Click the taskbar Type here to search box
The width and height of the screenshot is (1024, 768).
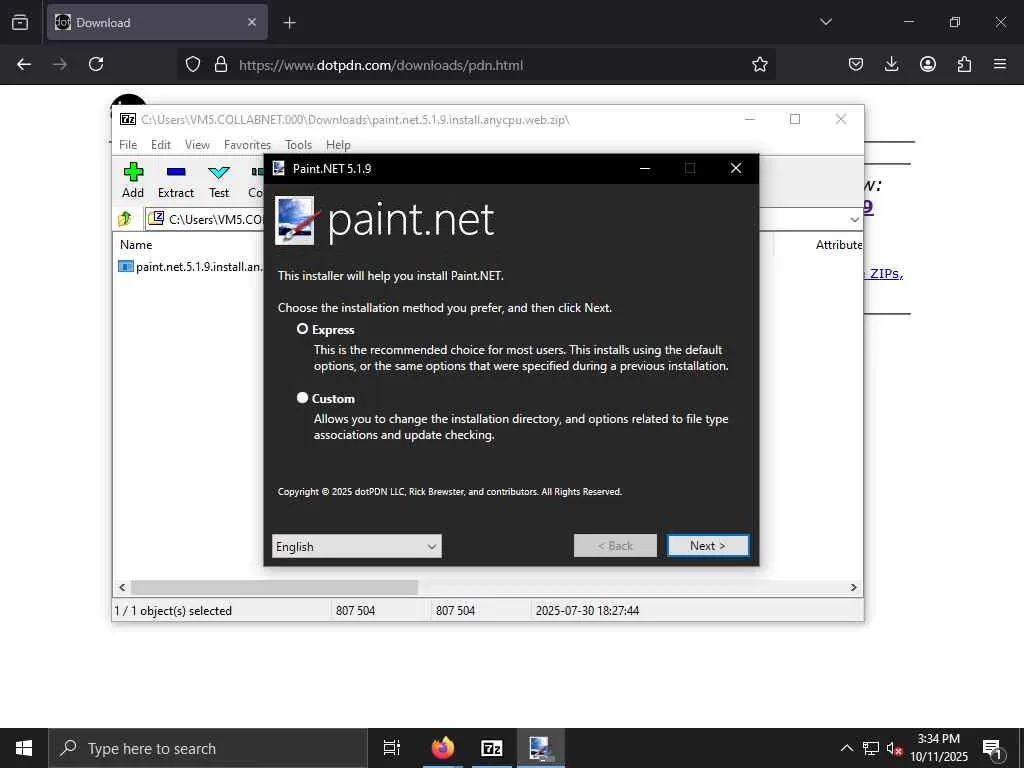208,748
